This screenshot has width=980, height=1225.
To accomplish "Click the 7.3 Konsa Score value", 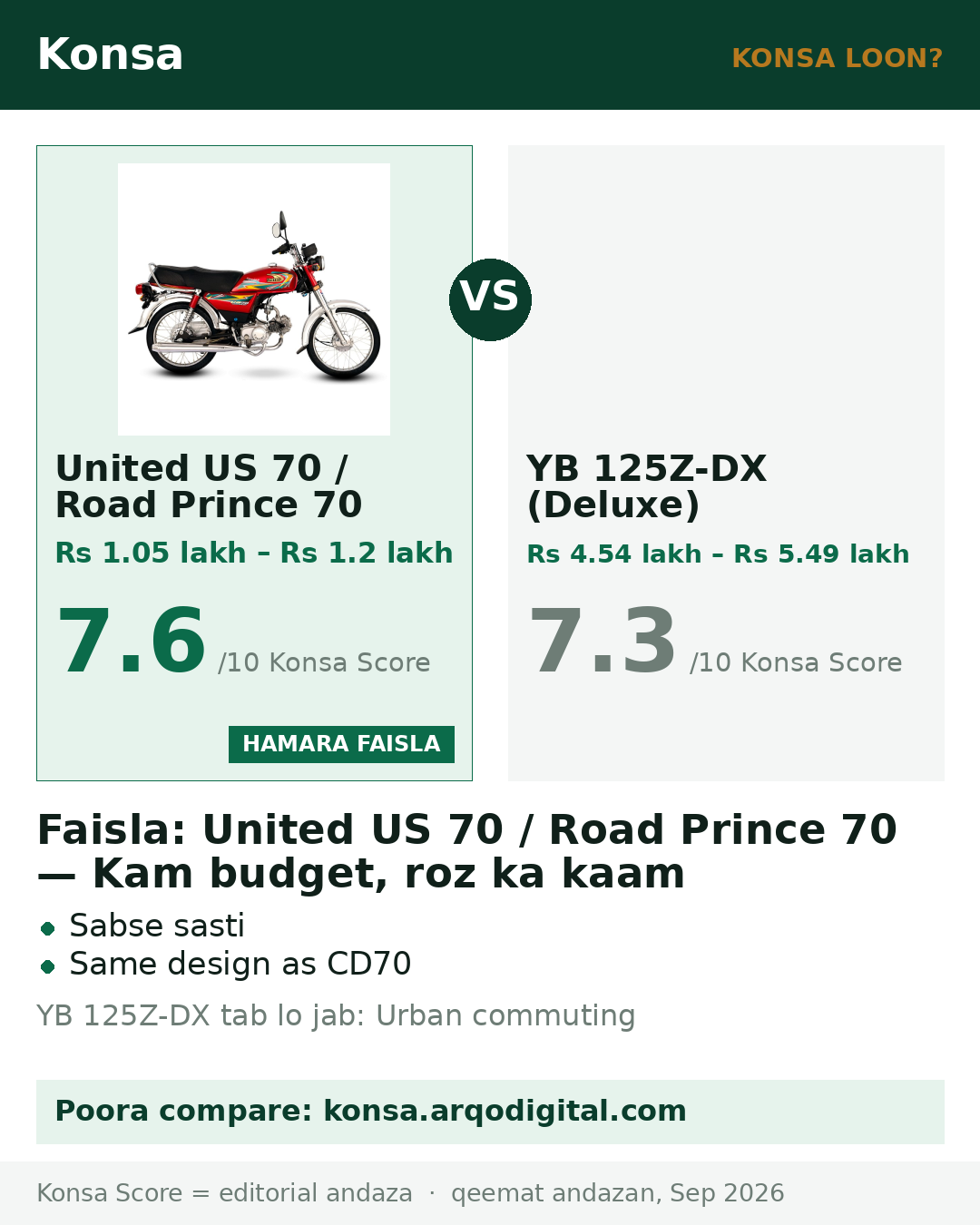I will [x=603, y=642].
